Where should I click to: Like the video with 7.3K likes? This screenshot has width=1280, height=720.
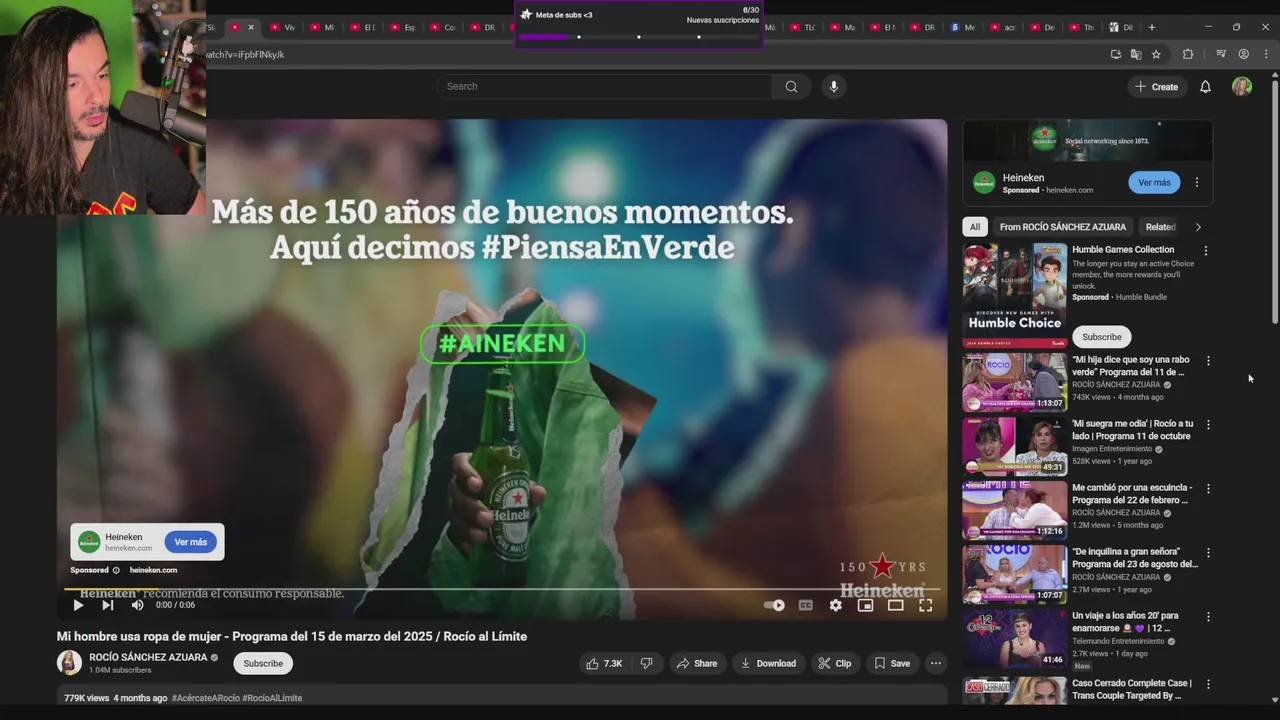pyautogui.click(x=604, y=663)
